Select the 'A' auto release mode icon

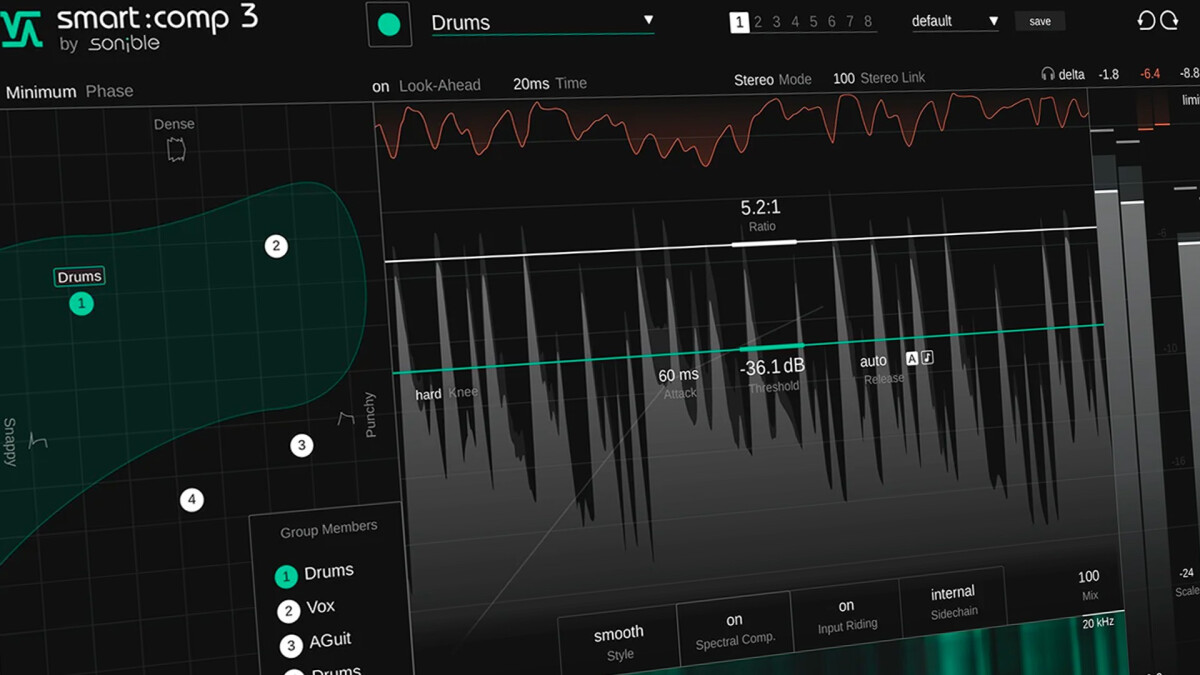(x=912, y=357)
